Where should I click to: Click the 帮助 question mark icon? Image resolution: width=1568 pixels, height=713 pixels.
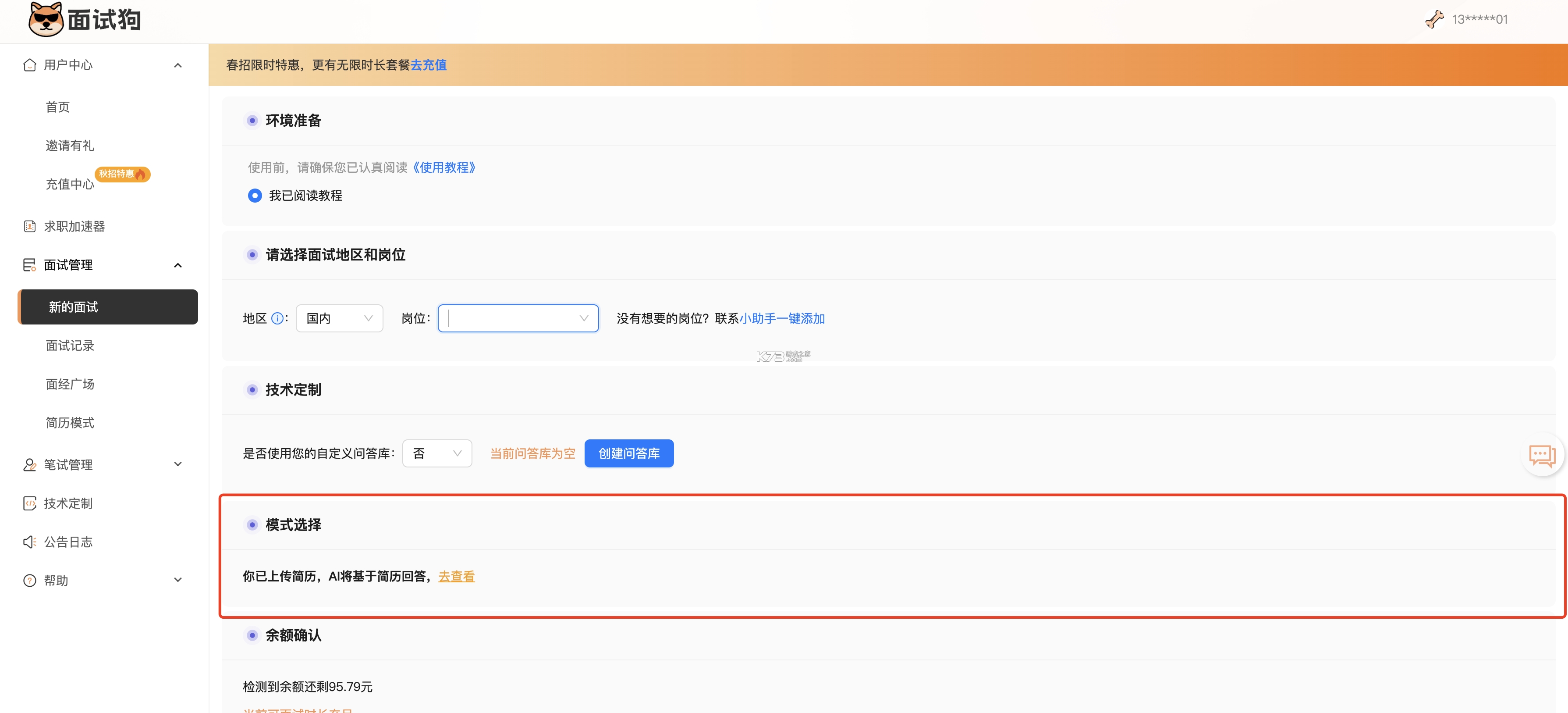point(30,580)
